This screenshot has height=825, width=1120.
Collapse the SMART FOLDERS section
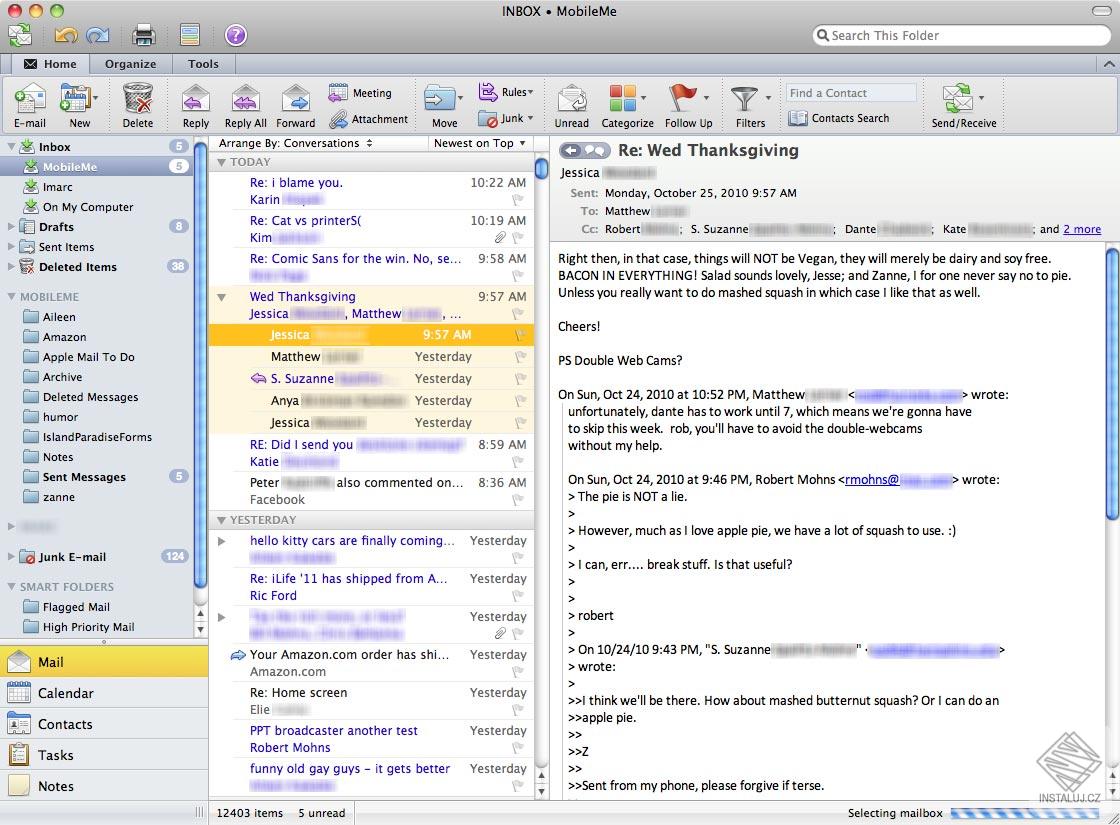11,586
